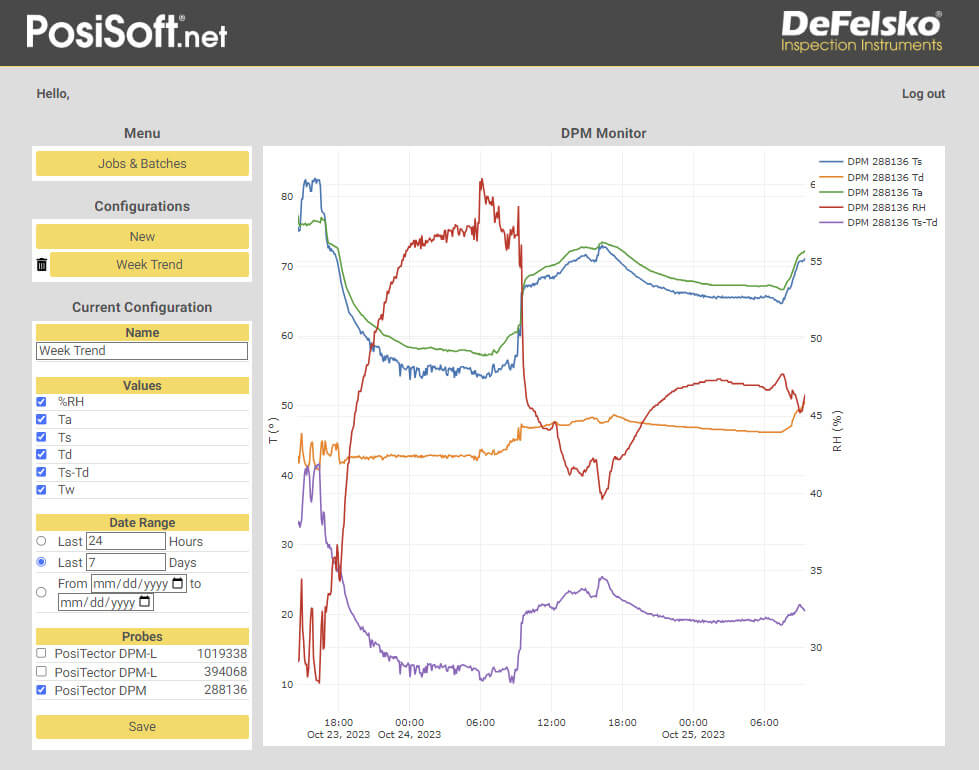Click the Log out link
The image size is (979, 770).
click(x=922, y=93)
